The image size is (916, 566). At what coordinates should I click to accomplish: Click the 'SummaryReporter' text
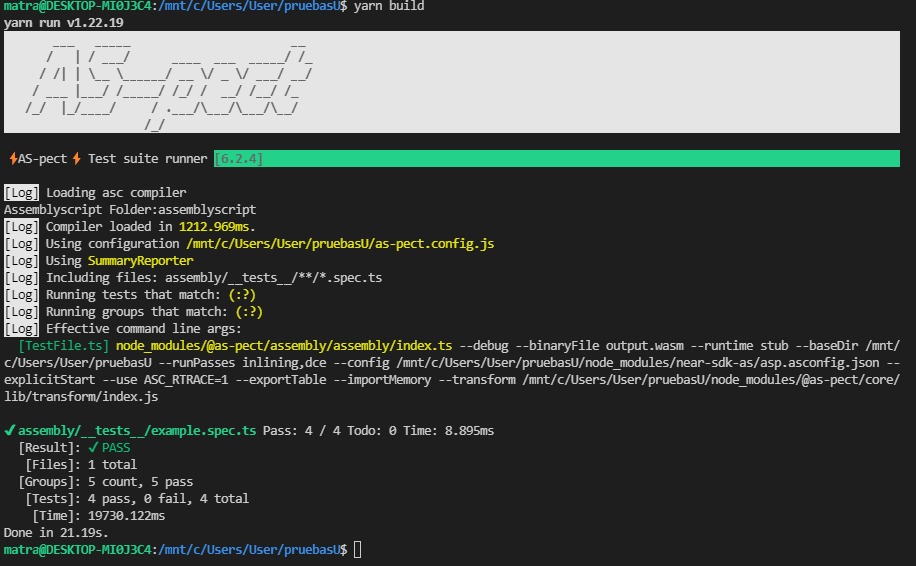(x=140, y=261)
